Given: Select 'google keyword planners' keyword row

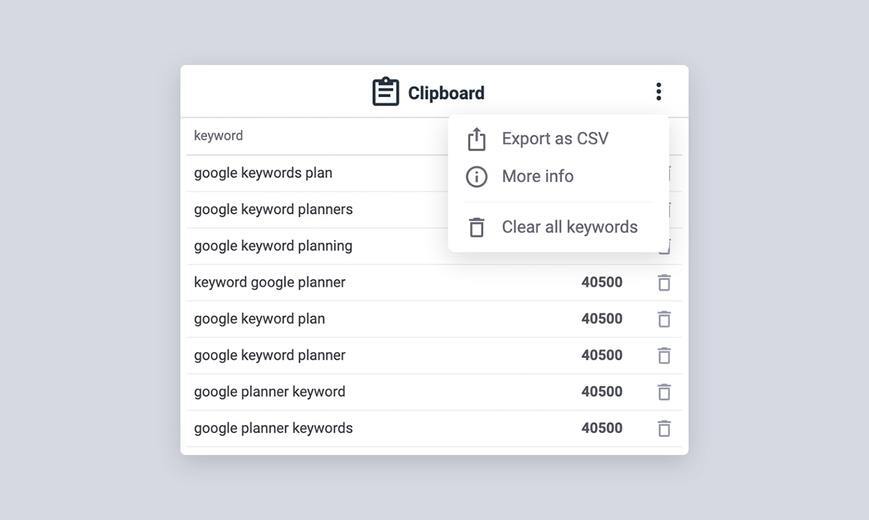Looking at the screenshot, I should click(x=317, y=210).
